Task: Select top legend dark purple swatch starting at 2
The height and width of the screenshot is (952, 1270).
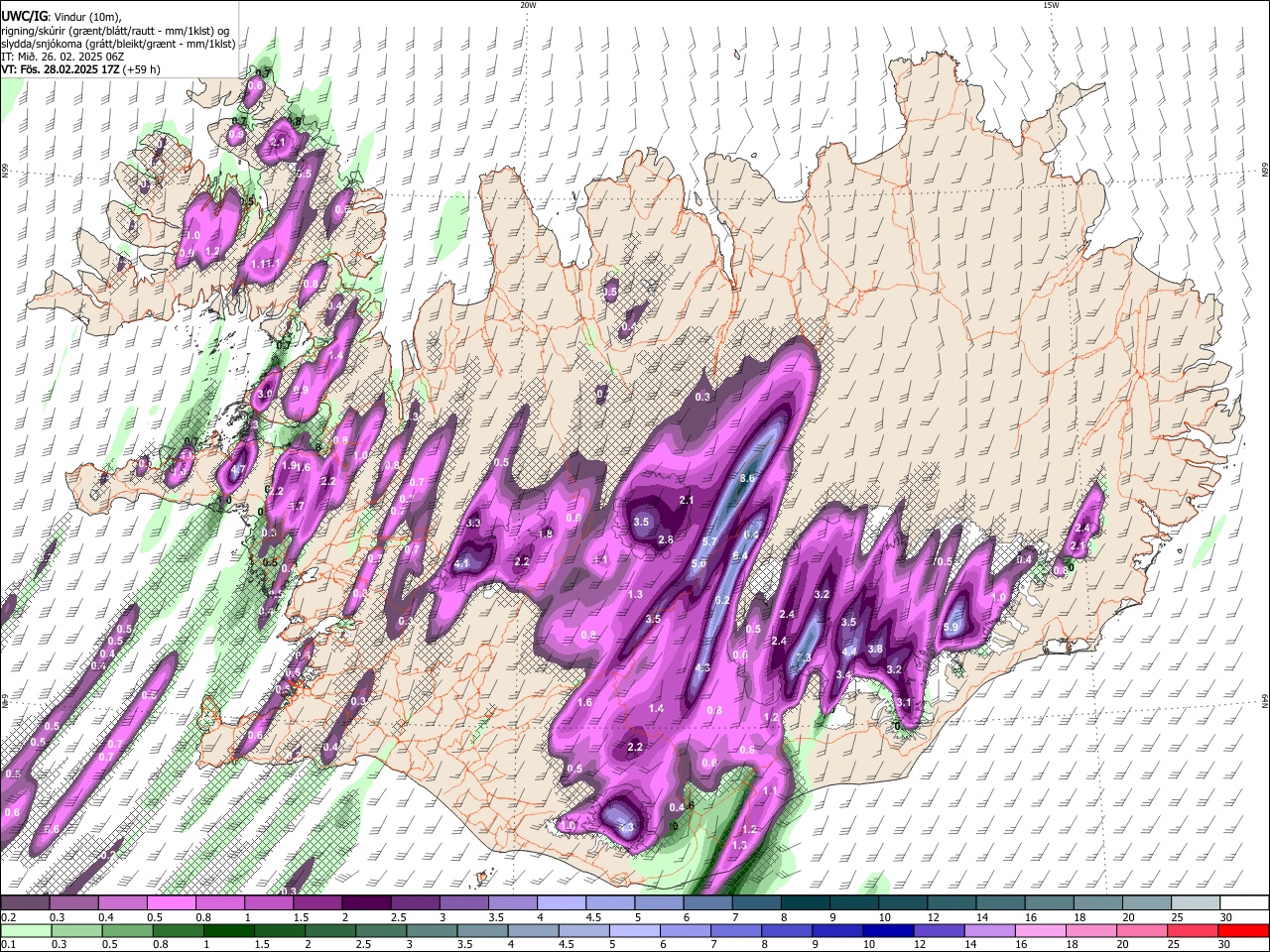Action: click(366, 903)
